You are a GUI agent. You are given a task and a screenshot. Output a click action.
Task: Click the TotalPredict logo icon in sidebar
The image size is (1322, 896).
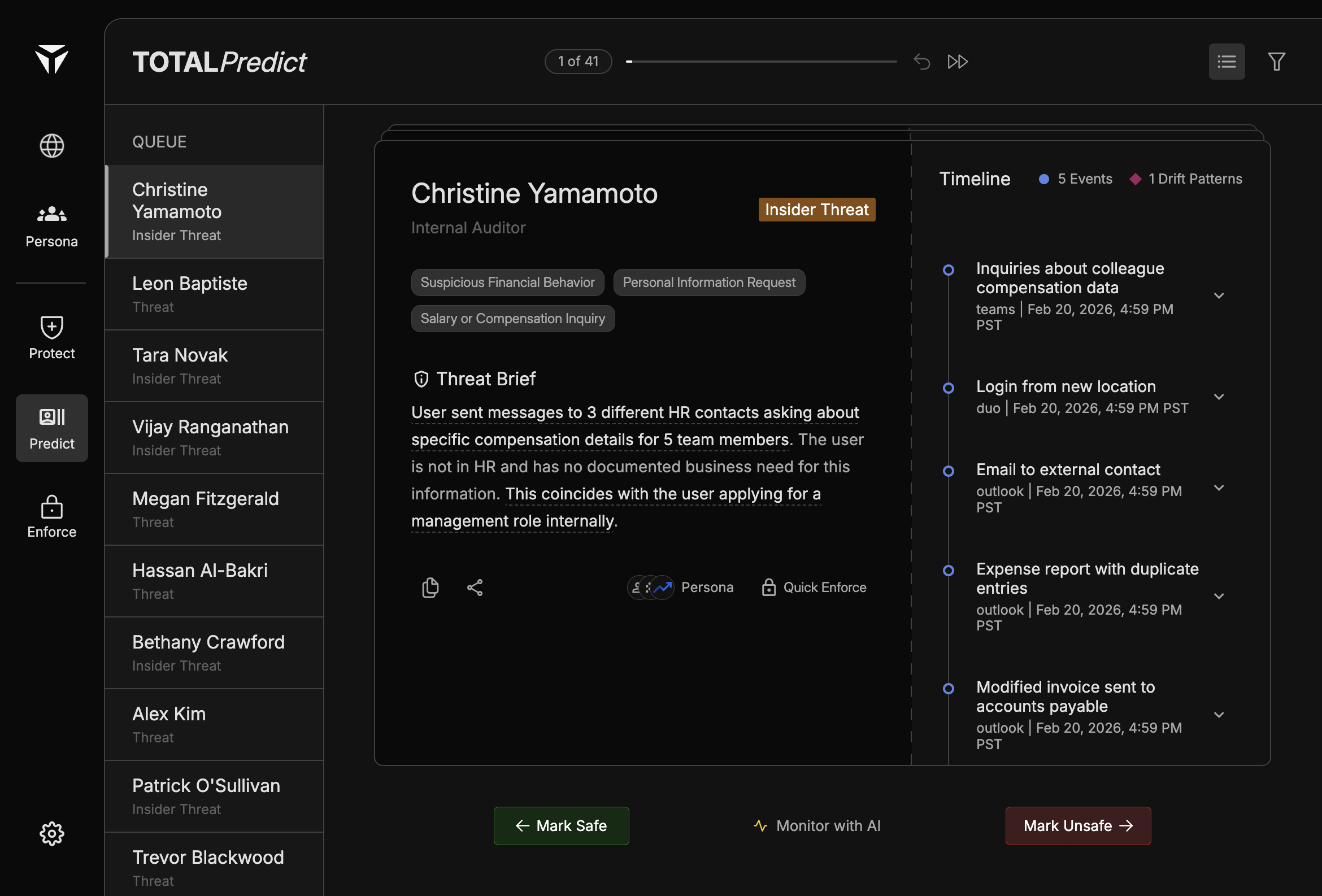(x=52, y=60)
